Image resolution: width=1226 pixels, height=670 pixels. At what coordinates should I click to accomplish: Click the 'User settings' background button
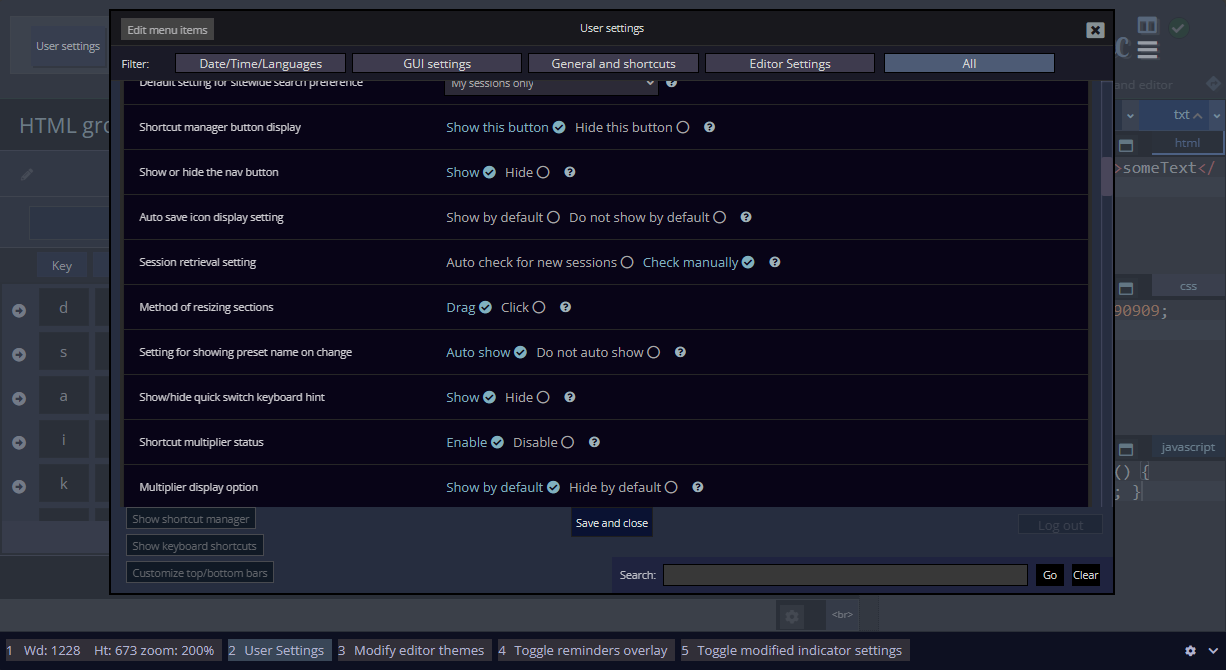coord(68,46)
